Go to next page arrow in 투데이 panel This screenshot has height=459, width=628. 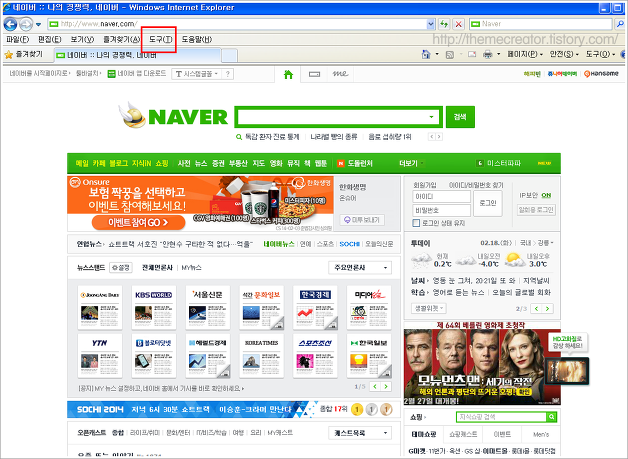tap(547, 308)
